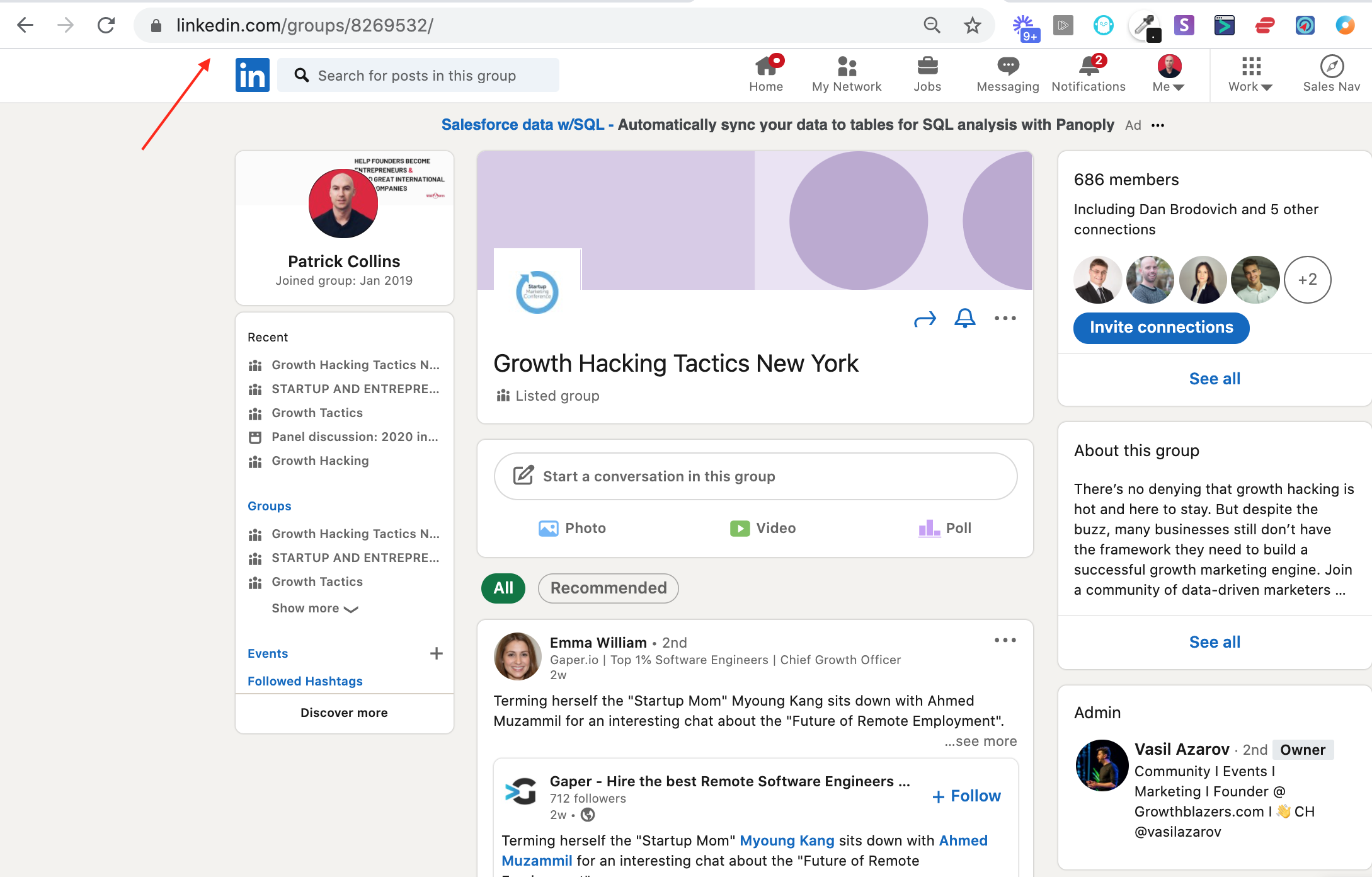This screenshot has width=1372, height=877.
Task: Open Jobs in the nav bar
Action: (927, 74)
